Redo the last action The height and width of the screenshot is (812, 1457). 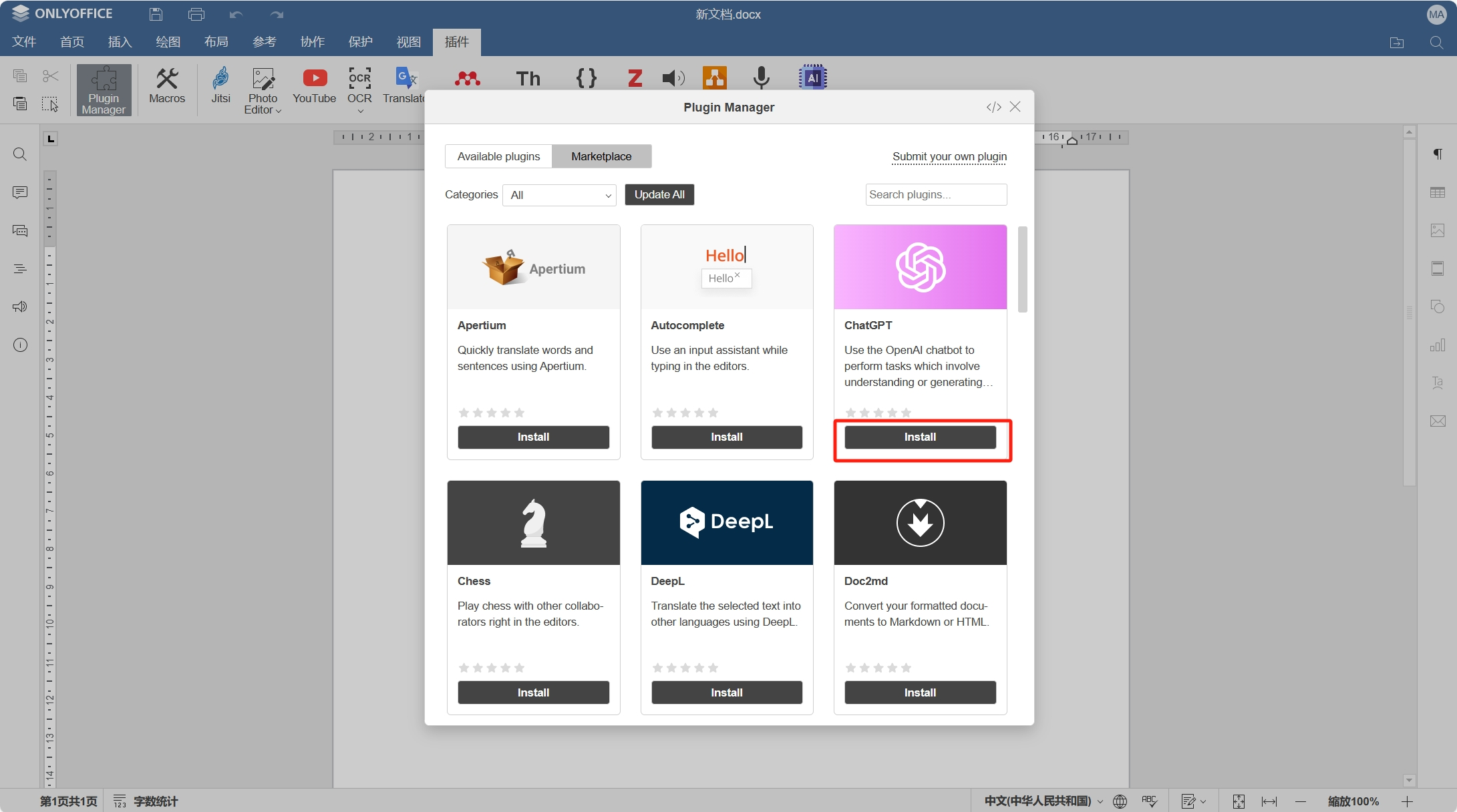click(x=277, y=14)
